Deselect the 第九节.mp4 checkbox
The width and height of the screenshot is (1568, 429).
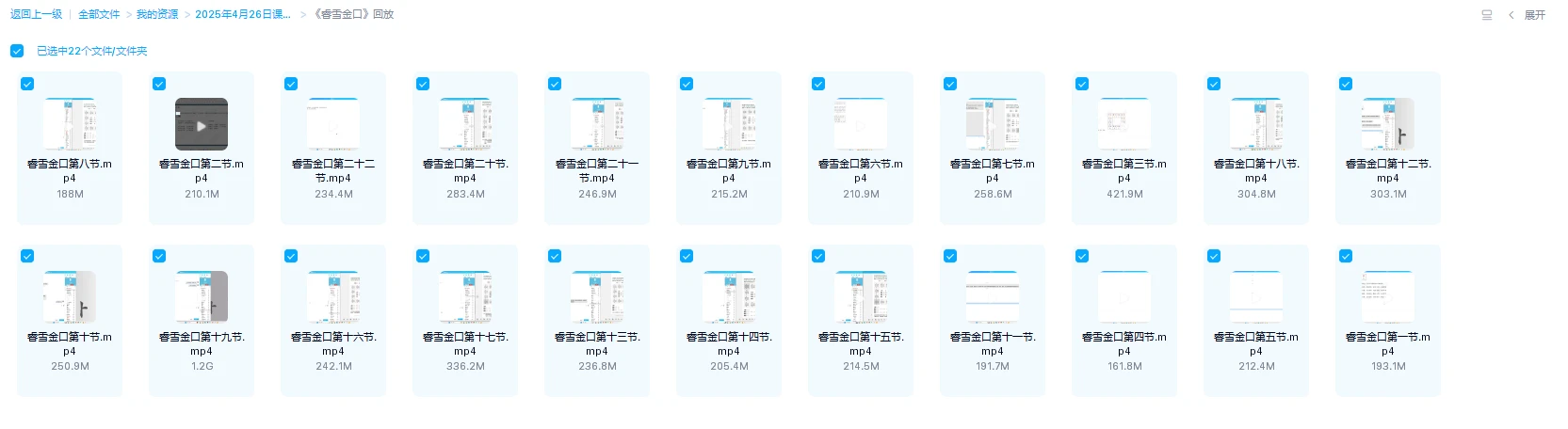tap(687, 84)
